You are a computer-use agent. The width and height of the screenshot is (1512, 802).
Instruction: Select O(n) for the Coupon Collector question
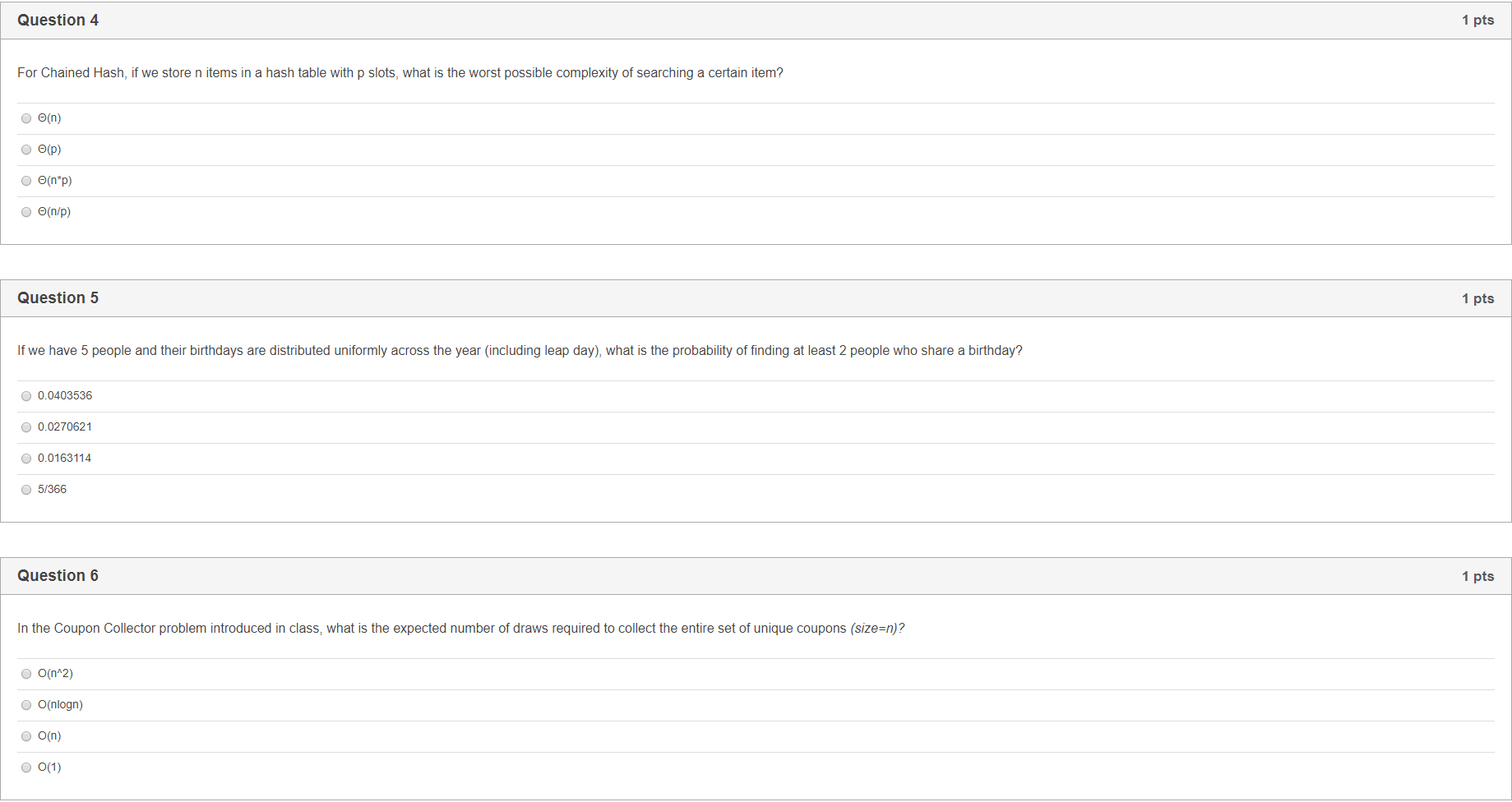point(26,735)
